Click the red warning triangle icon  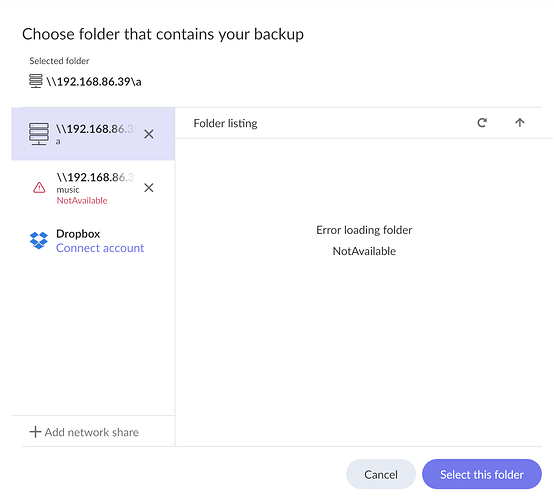click(x=39, y=188)
